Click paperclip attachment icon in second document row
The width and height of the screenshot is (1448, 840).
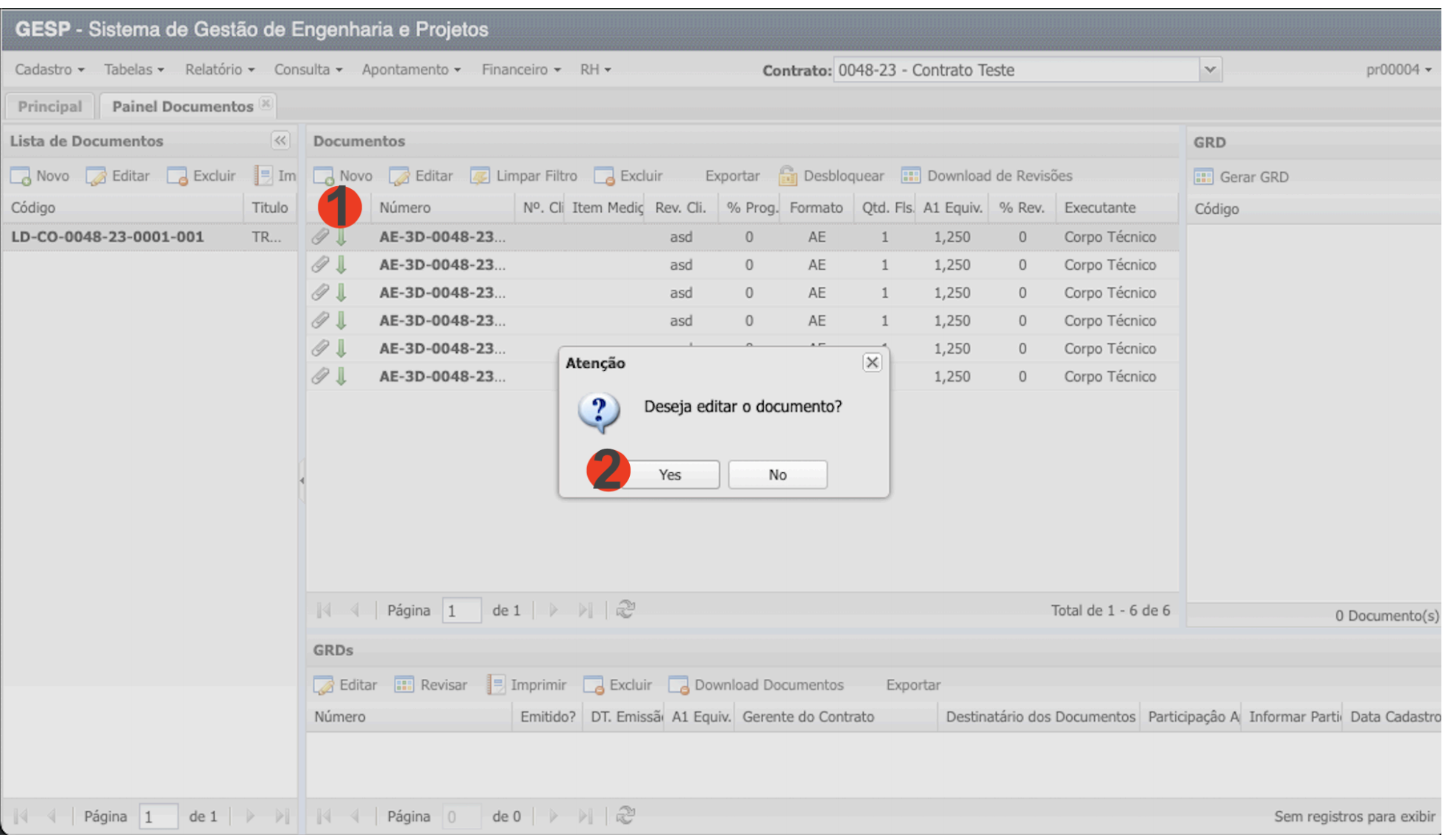pos(319,265)
